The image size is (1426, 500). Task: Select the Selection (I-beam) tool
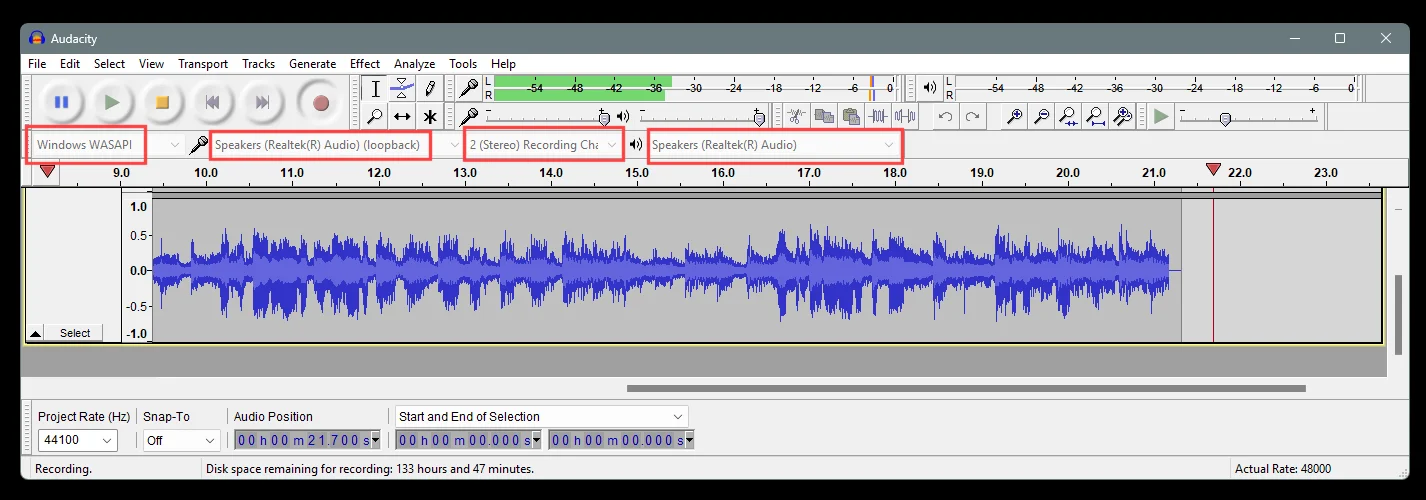click(x=375, y=89)
